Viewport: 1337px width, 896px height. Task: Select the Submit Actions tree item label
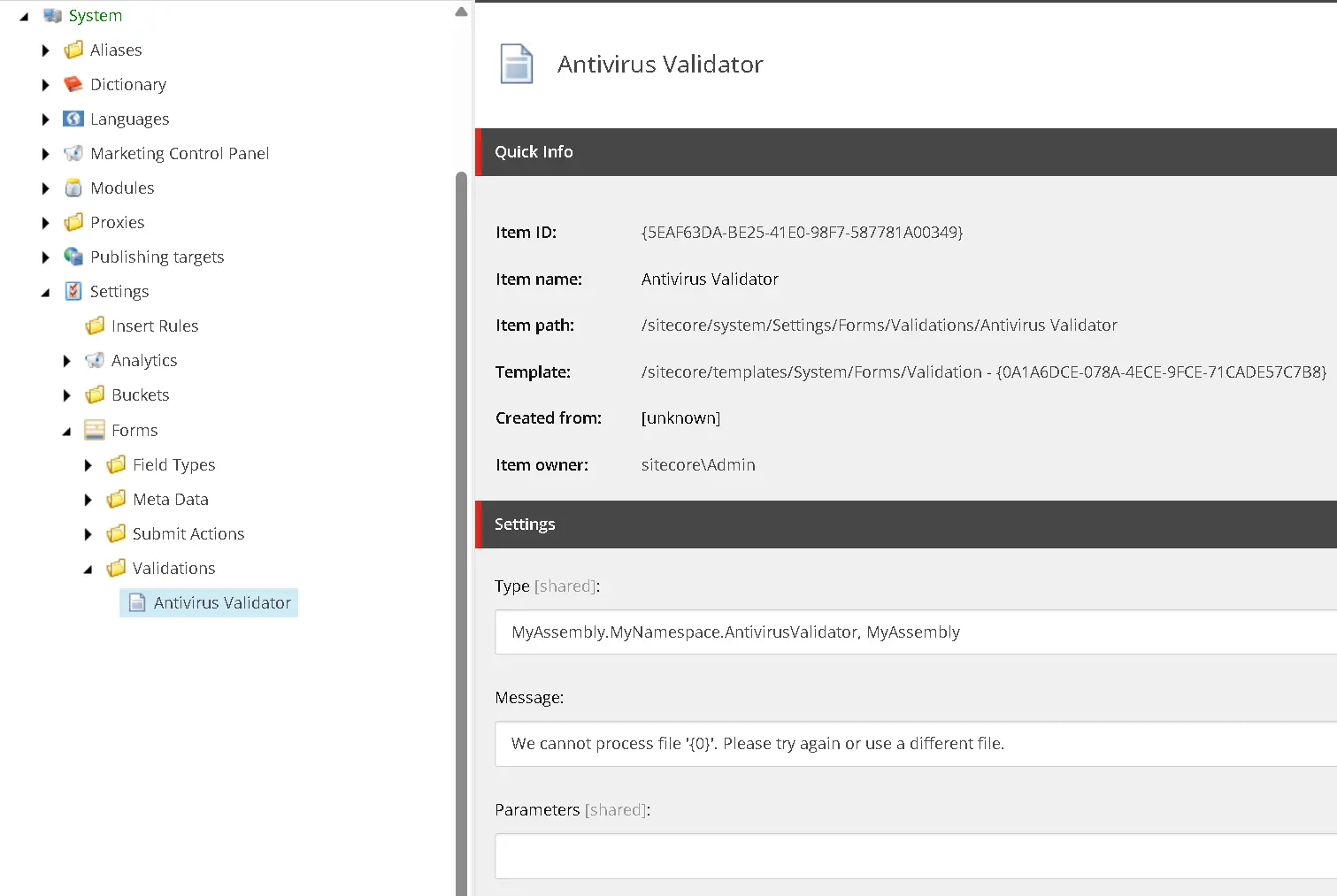[x=188, y=534]
